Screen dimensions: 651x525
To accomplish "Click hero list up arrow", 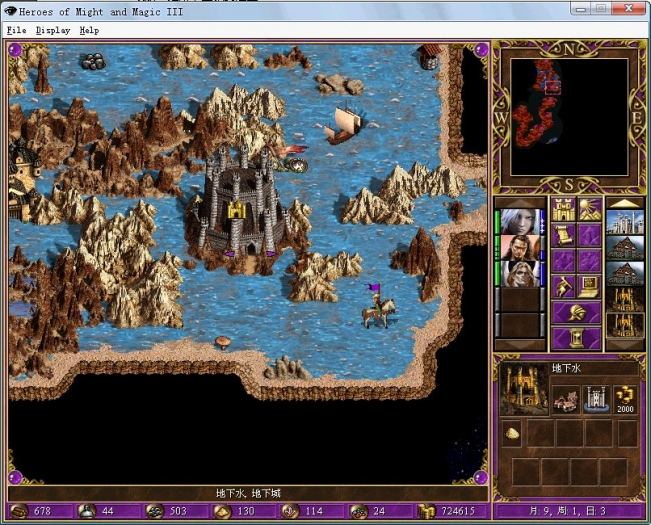I will pyautogui.click(x=520, y=203).
